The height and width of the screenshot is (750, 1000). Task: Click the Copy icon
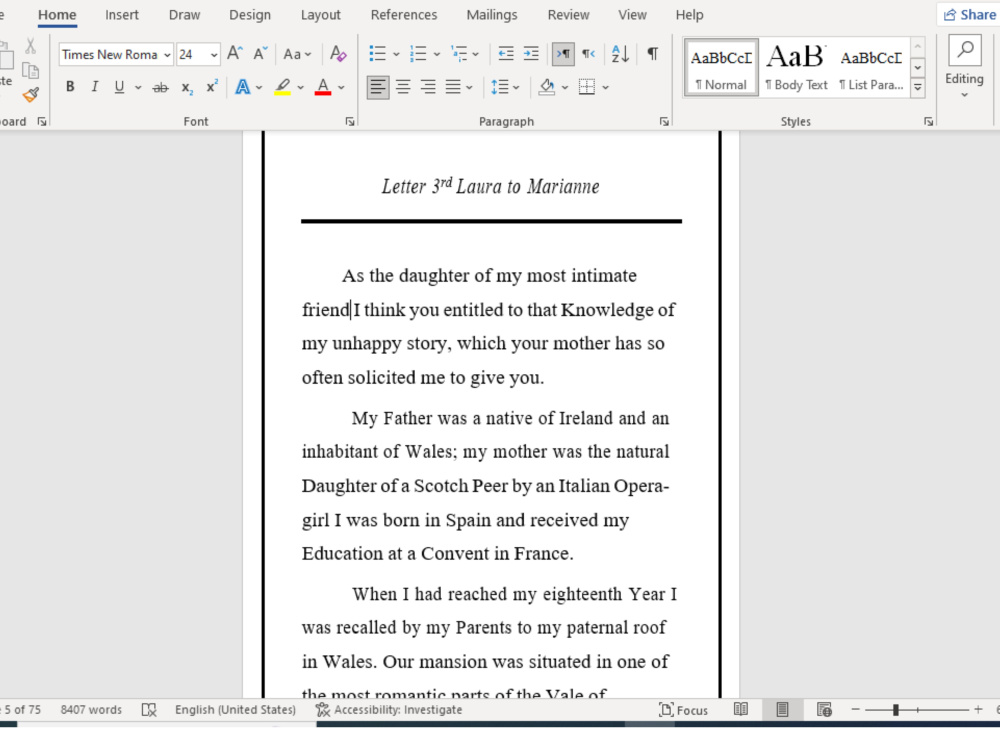coord(30,71)
